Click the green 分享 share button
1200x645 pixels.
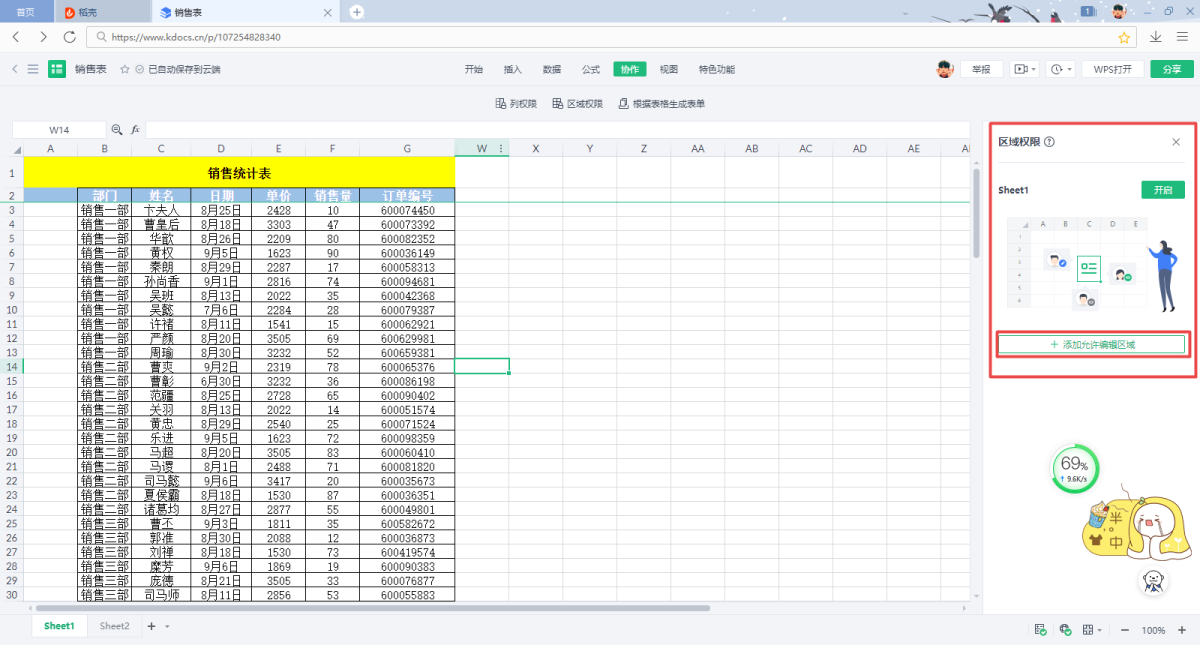1171,69
